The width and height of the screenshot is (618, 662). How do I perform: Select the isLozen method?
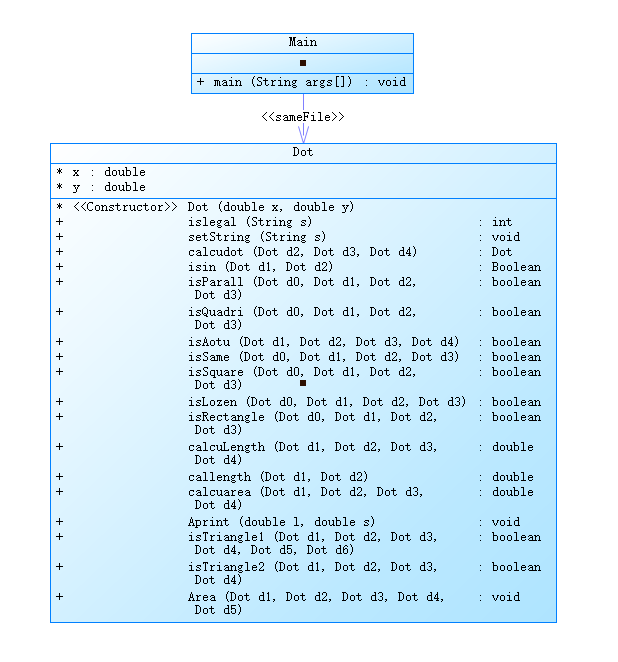click(298, 402)
